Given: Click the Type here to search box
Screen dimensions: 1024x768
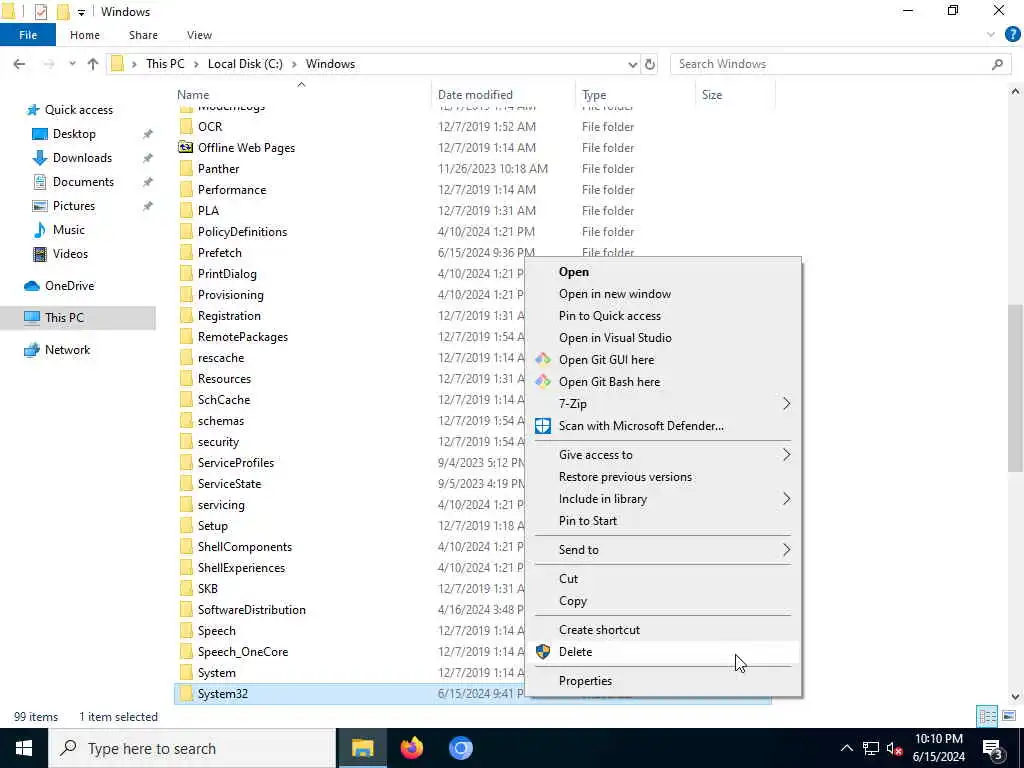Looking at the screenshot, I should coord(193,748).
